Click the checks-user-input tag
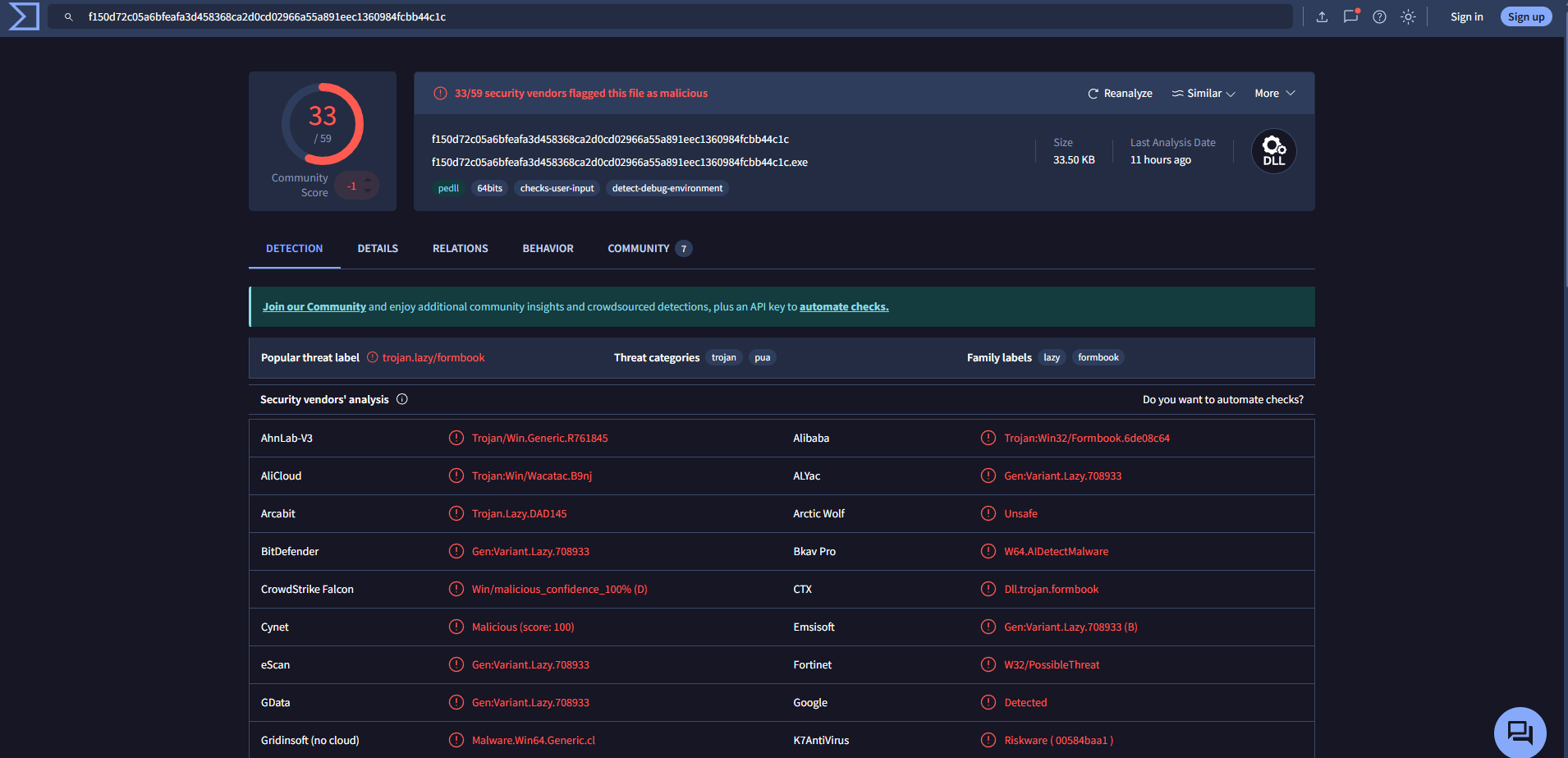This screenshot has height=758, width=1568. pyautogui.click(x=557, y=188)
